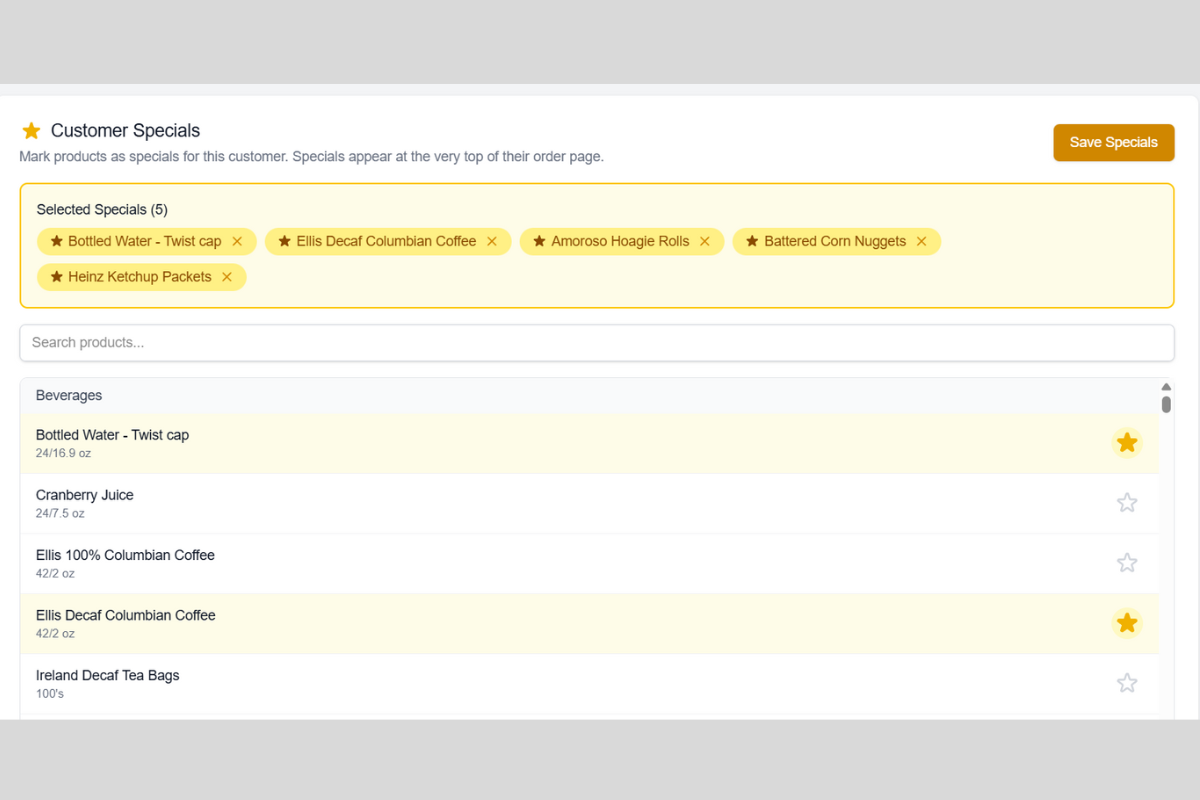
Task: Click scrollbar up arrow in product list
Action: click(1166, 387)
